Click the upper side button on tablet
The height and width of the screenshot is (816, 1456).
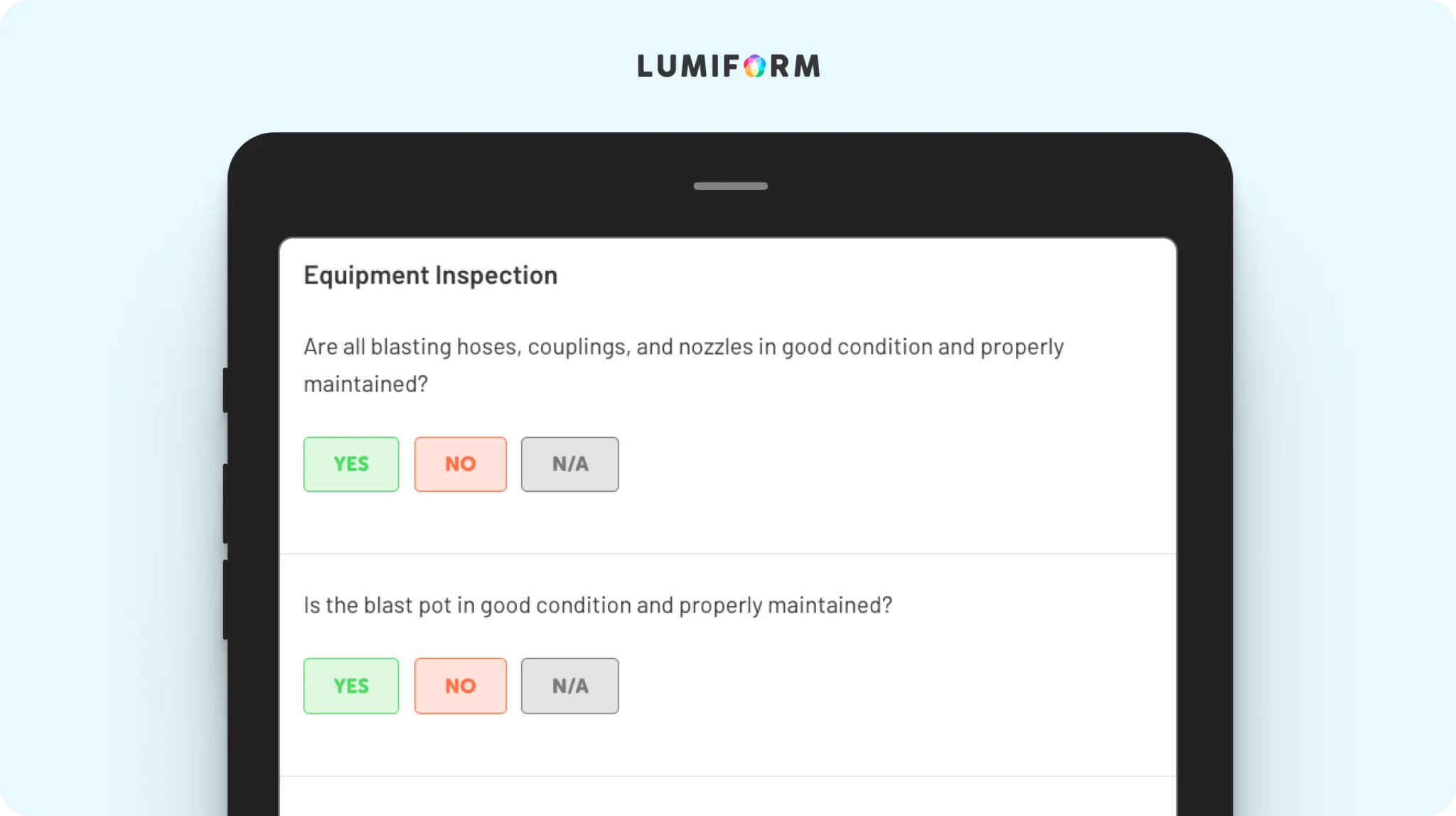[x=225, y=390]
